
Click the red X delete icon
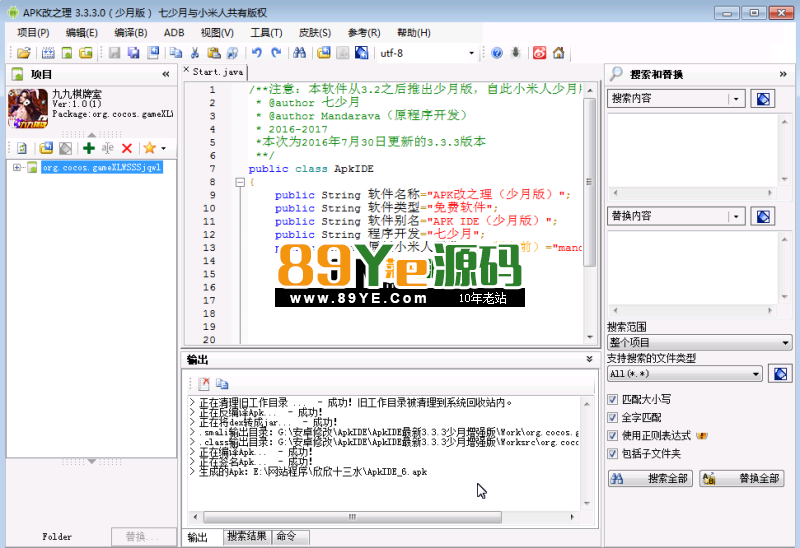click(x=127, y=148)
